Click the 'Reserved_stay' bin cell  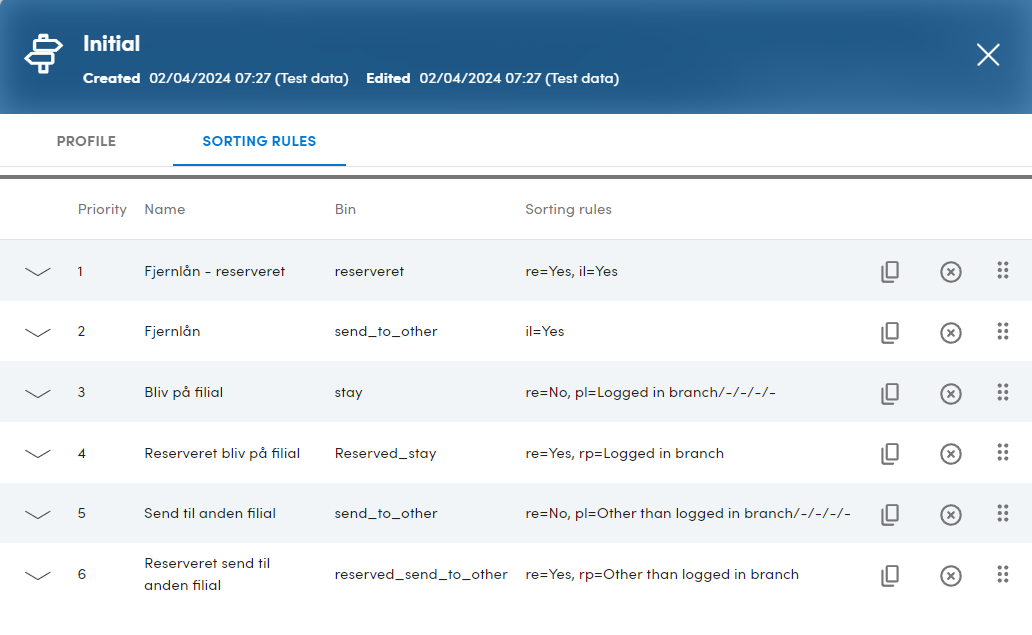point(385,453)
